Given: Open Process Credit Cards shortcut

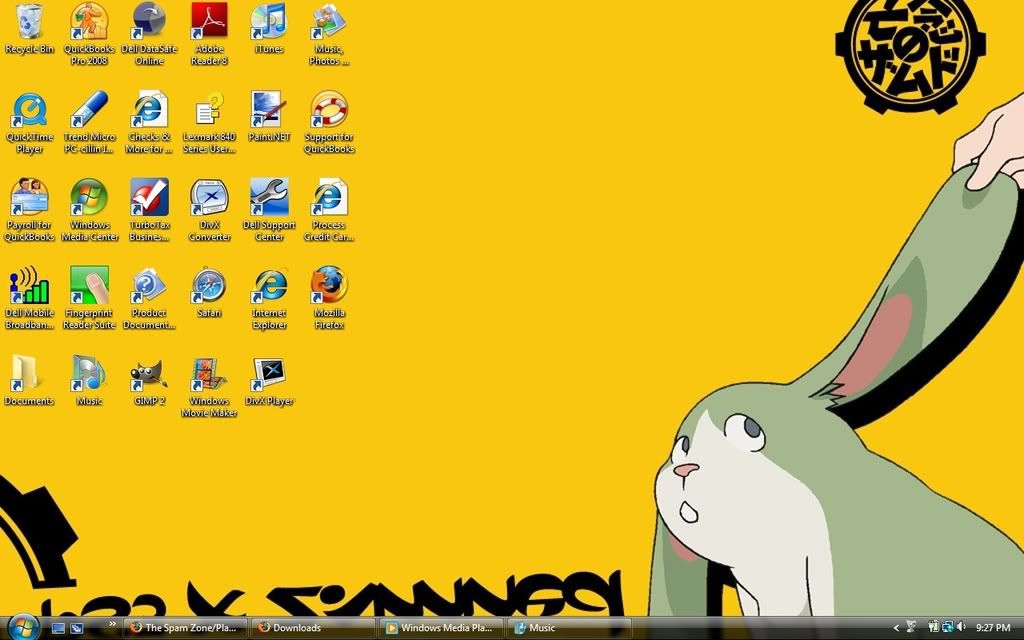Looking at the screenshot, I should [329, 210].
